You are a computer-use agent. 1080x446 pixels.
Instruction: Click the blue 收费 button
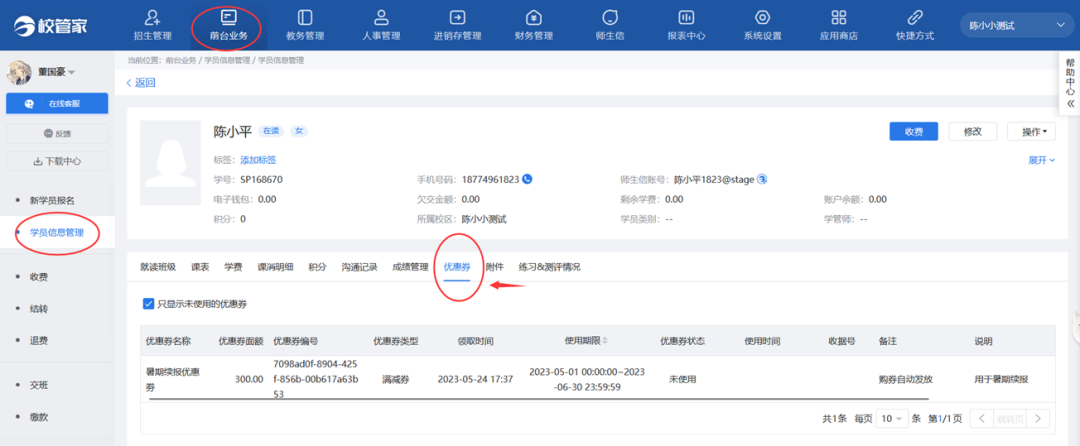(x=913, y=131)
